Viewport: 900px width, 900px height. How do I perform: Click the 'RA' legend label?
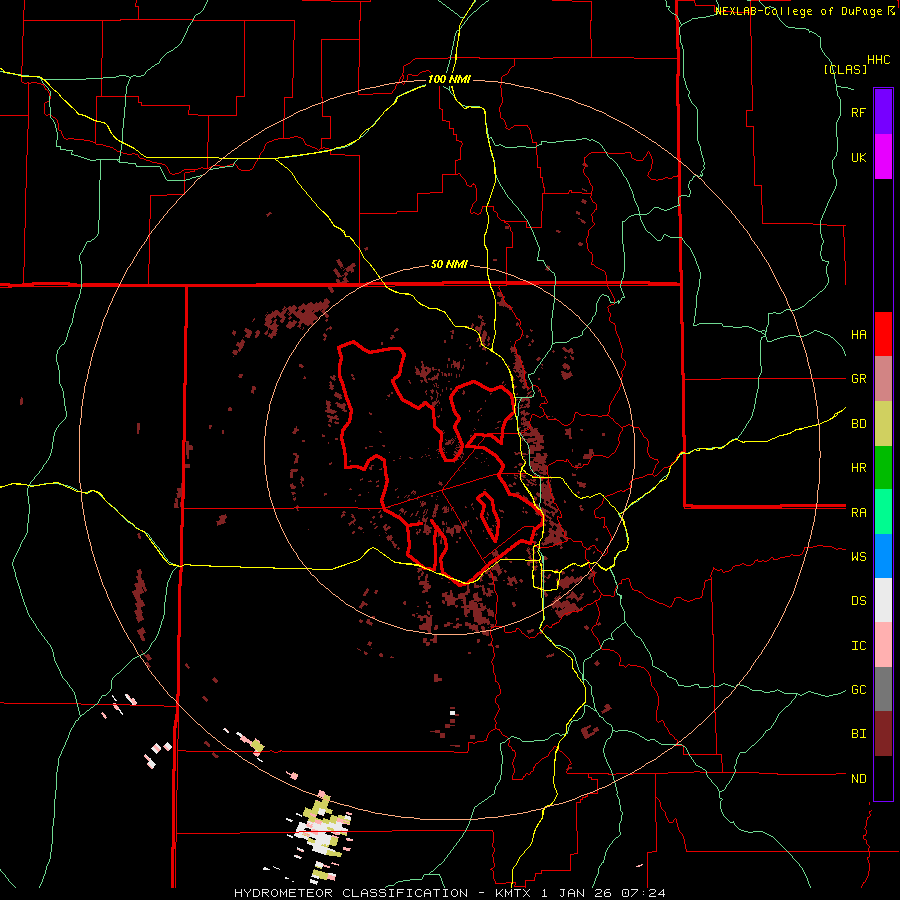point(858,513)
